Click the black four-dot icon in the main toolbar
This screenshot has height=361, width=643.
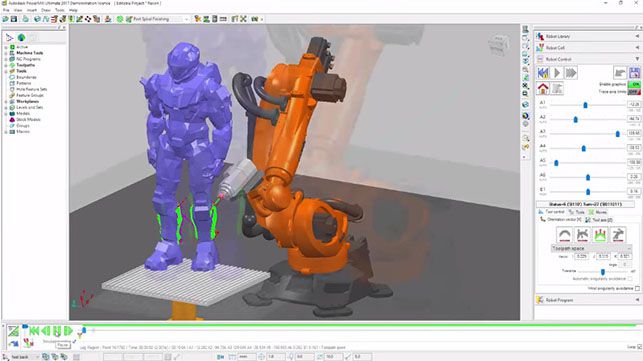point(88,19)
